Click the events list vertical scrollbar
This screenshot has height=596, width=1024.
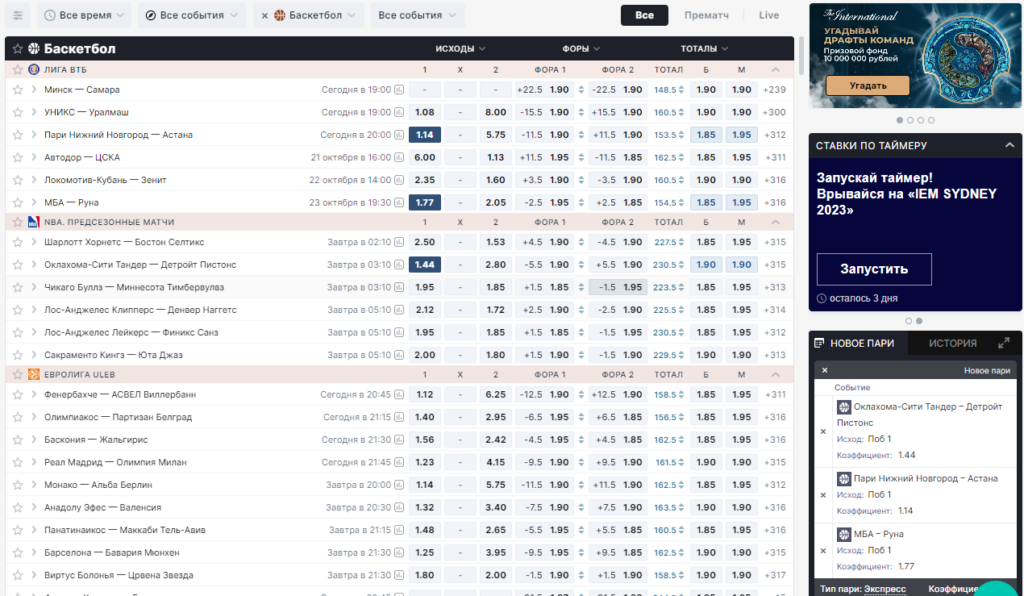pos(801,55)
